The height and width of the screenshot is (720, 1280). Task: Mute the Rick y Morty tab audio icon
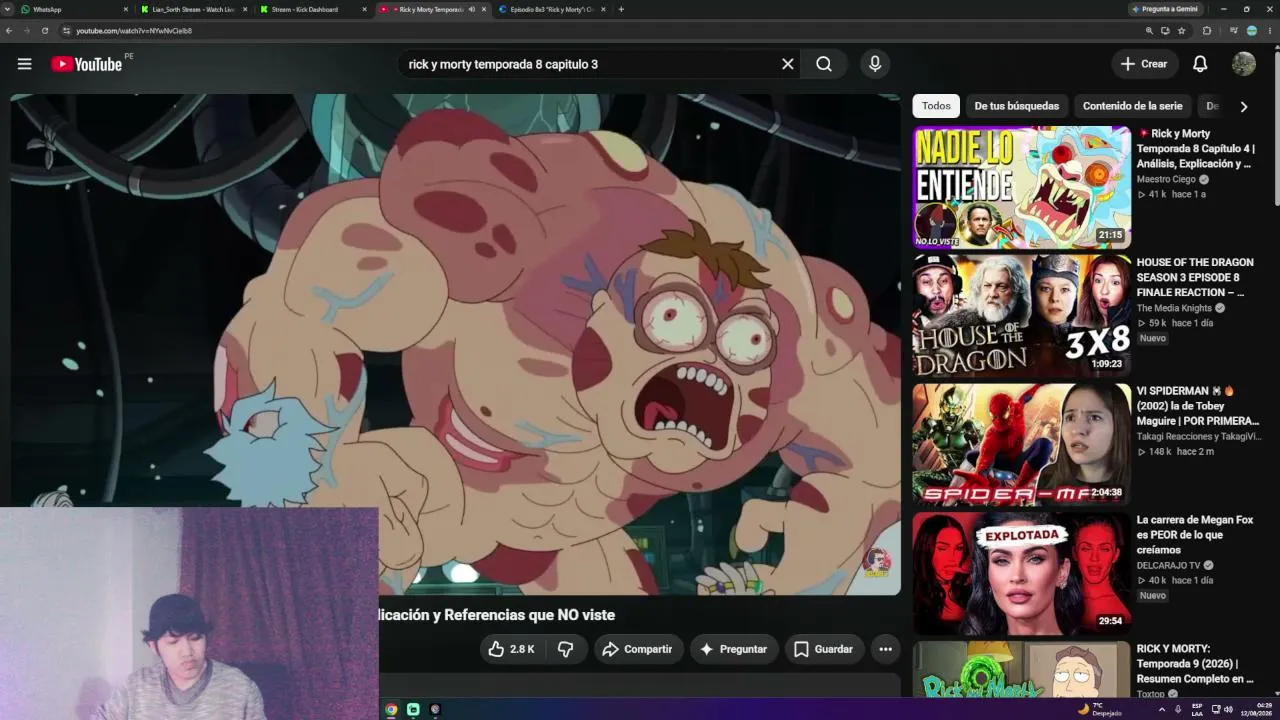coord(471,9)
